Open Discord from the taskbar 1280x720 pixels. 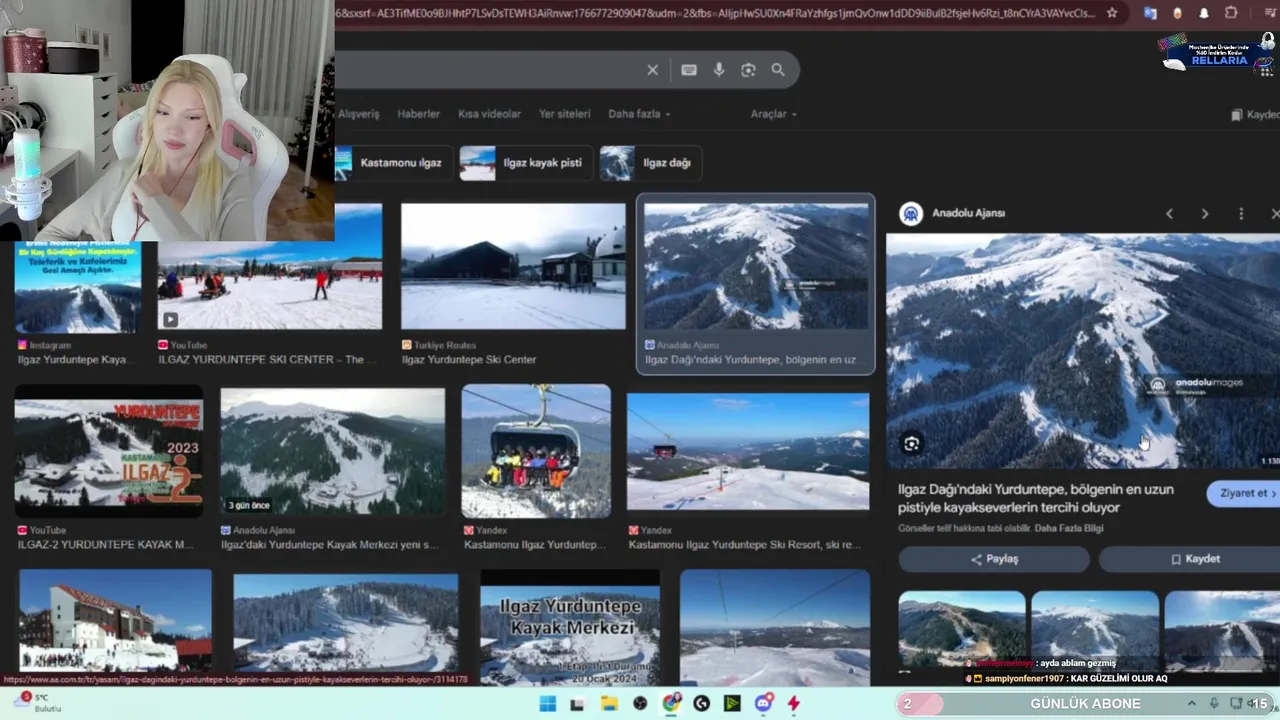pos(764,704)
